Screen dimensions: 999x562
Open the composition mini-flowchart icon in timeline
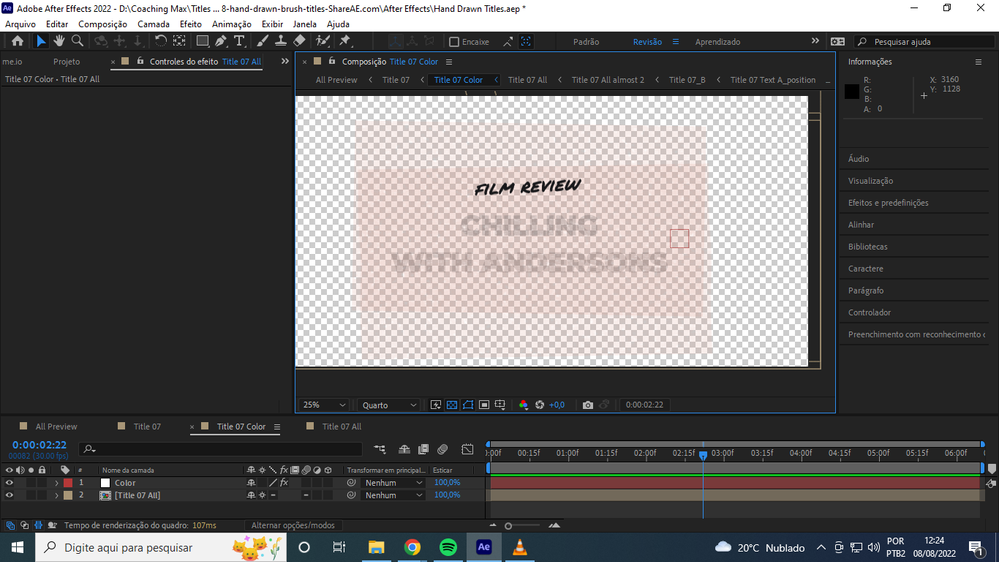pyautogui.click(x=380, y=449)
